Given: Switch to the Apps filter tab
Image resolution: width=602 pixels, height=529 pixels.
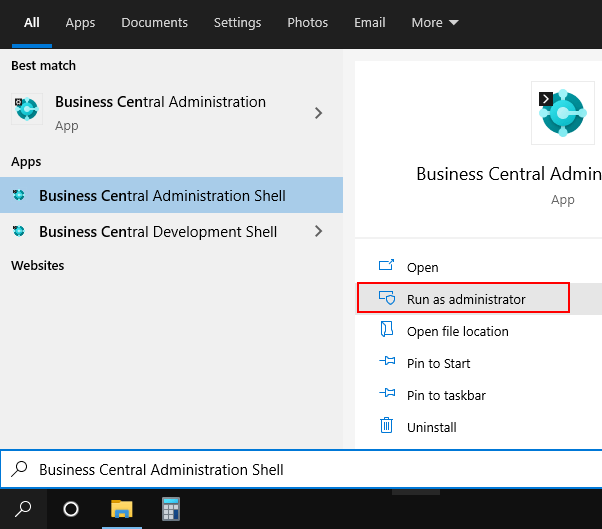Looking at the screenshot, I should coord(80,22).
